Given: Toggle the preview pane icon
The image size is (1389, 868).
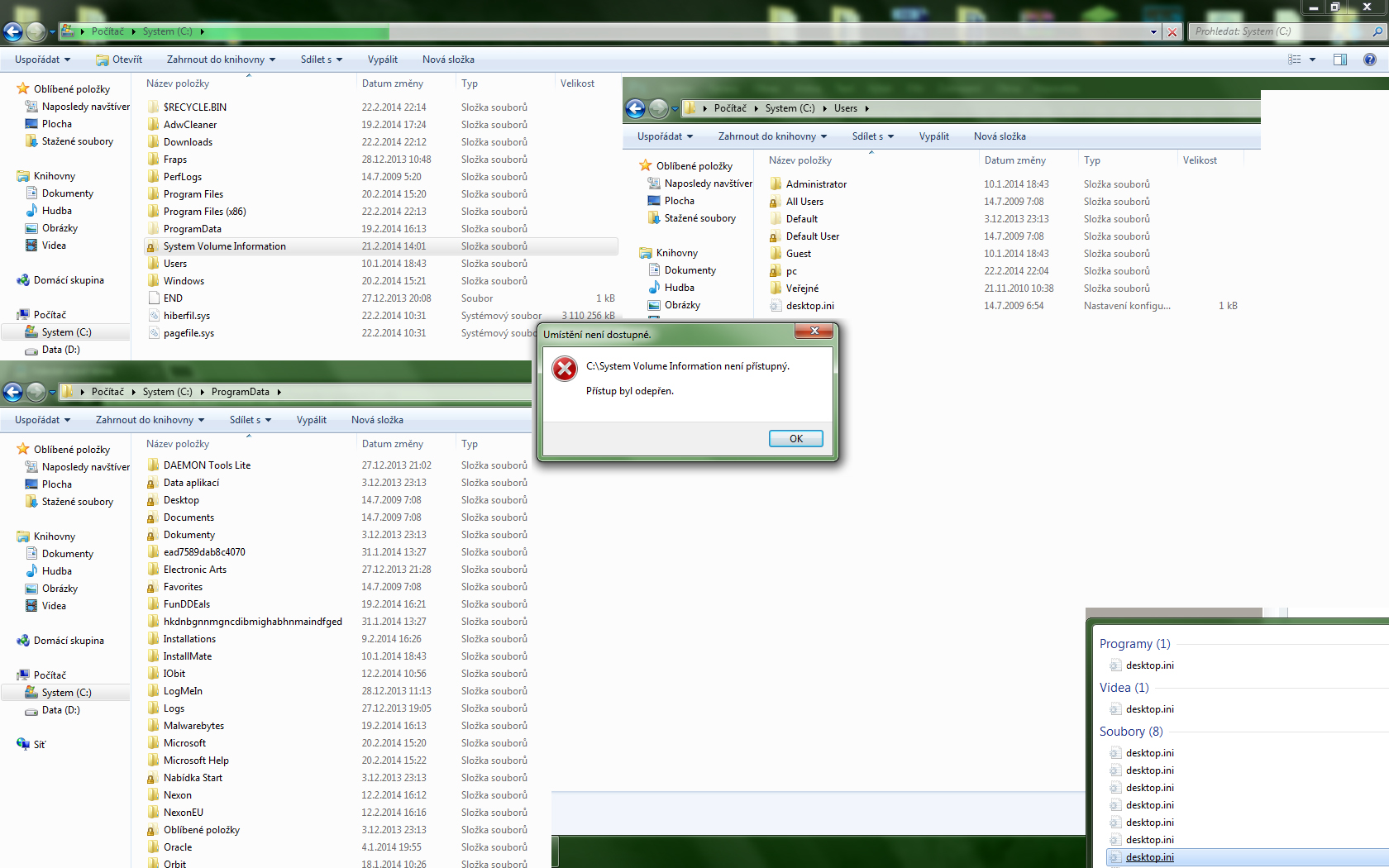Looking at the screenshot, I should pos(1340,60).
